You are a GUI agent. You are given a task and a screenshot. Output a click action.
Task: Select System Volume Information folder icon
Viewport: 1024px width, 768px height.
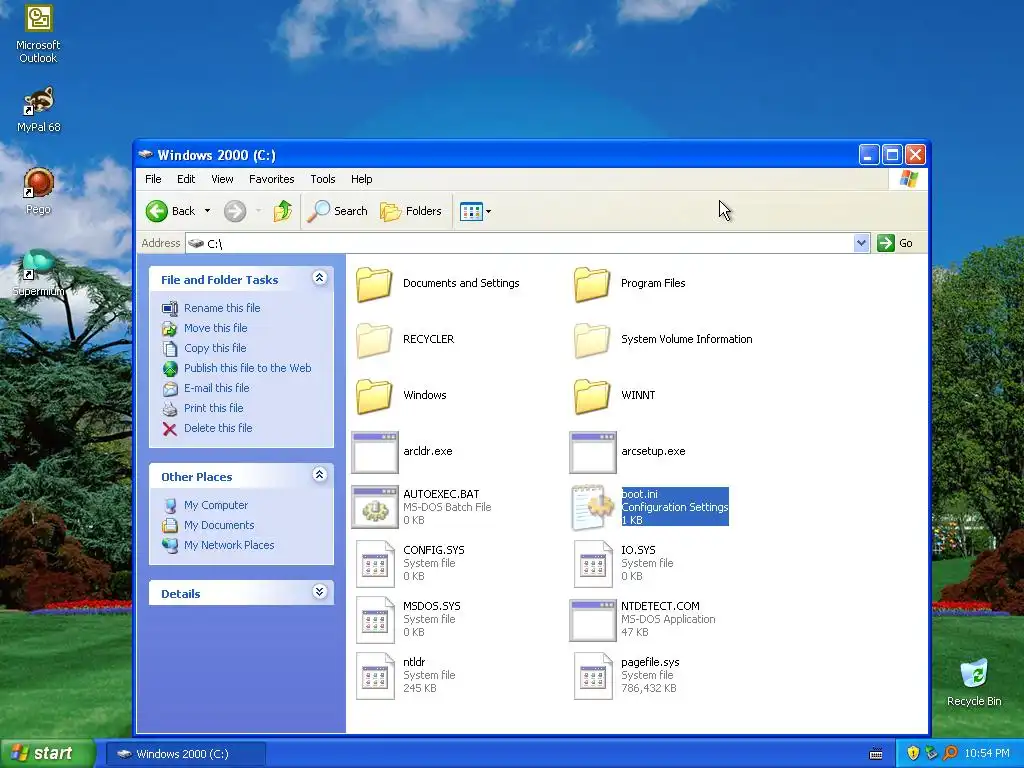[x=592, y=340]
